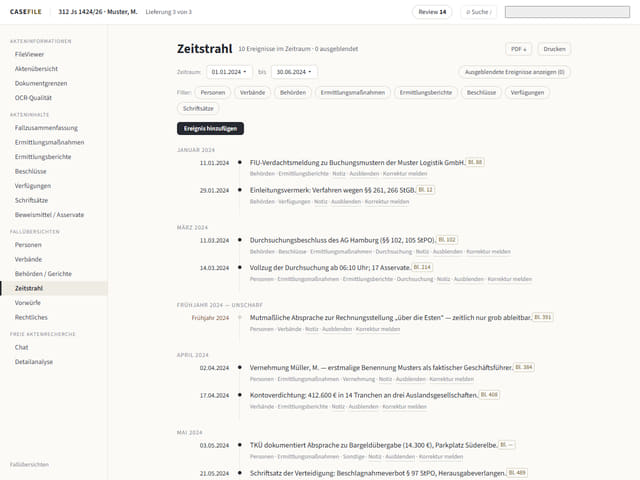The height and width of the screenshot is (480, 640).
Task: Show hidden events via Ausgeblendete Ereignisse anzeigen
Action: click(514, 72)
